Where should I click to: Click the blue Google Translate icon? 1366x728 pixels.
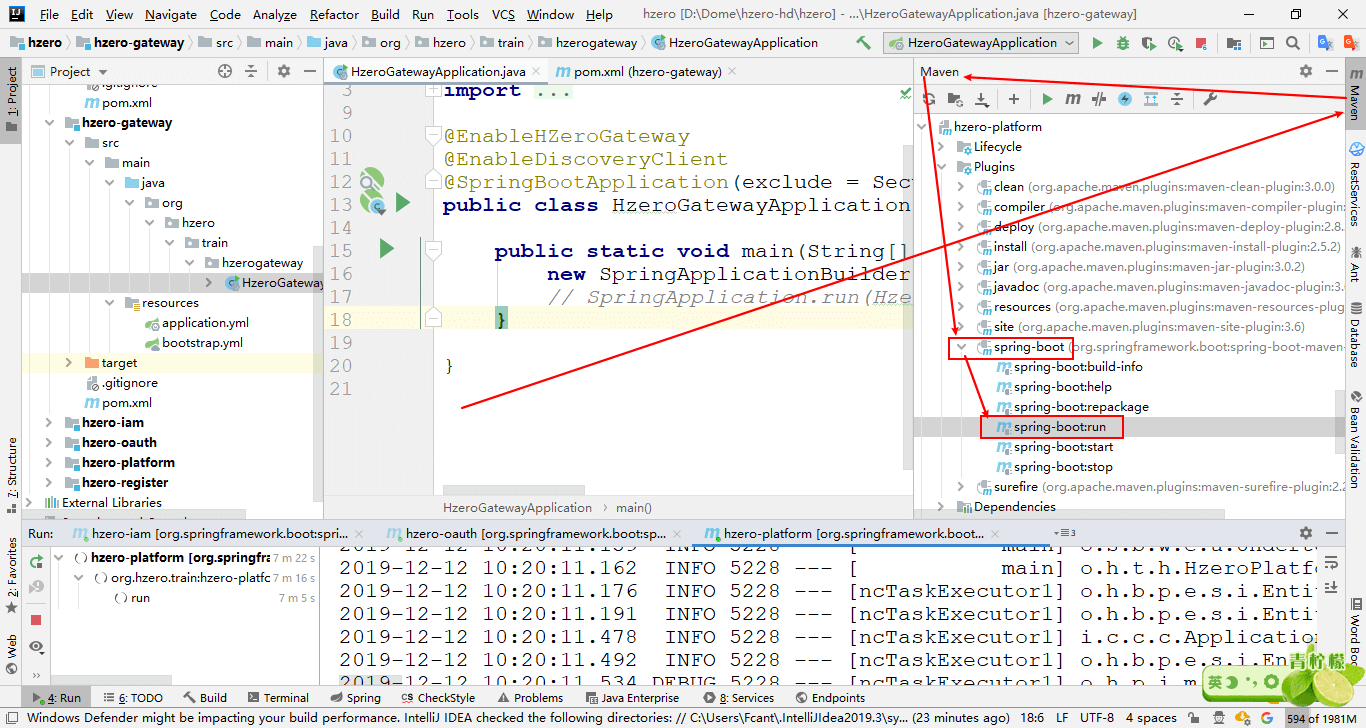1326,43
